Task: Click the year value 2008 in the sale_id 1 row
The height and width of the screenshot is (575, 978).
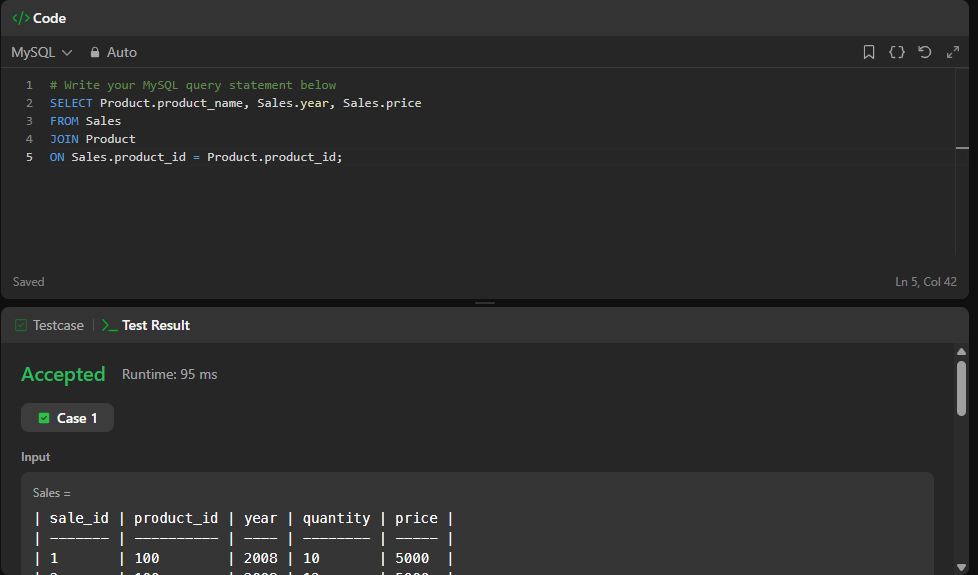Action: click(261, 558)
